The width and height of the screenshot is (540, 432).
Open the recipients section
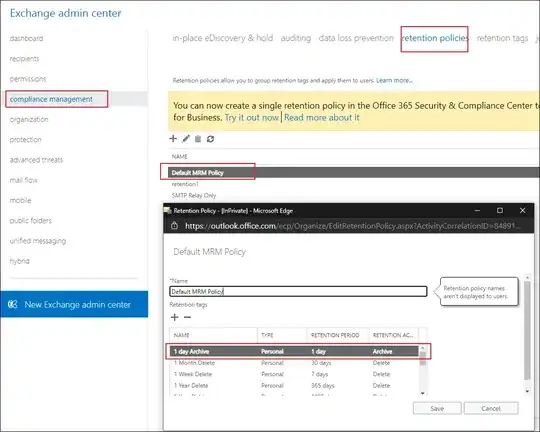tap(24, 59)
